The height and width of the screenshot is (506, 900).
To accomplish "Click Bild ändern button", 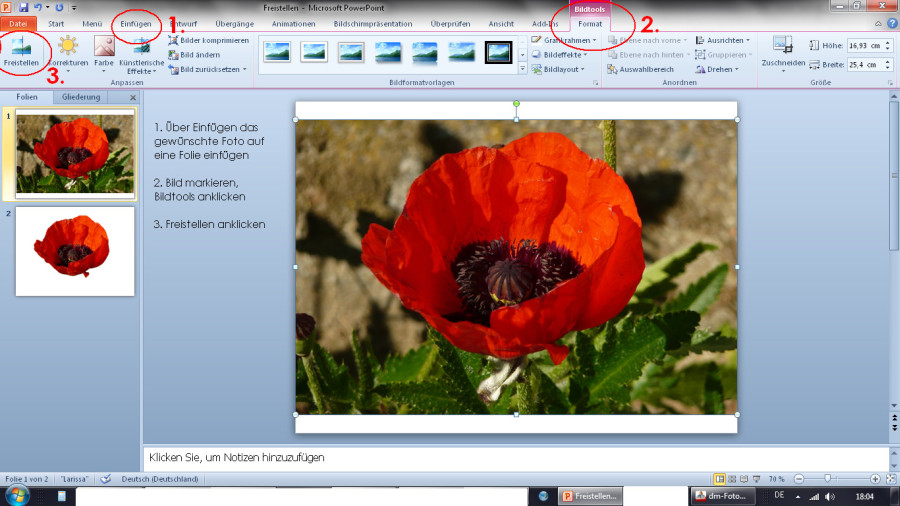I will pos(201,55).
